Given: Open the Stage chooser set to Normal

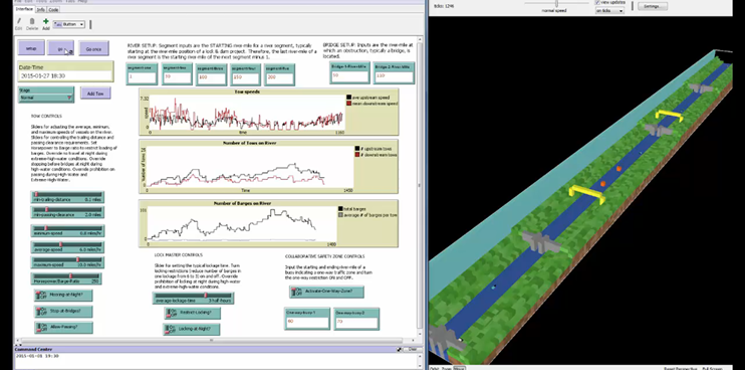Looking at the screenshot, I should [x=46, y=95].
